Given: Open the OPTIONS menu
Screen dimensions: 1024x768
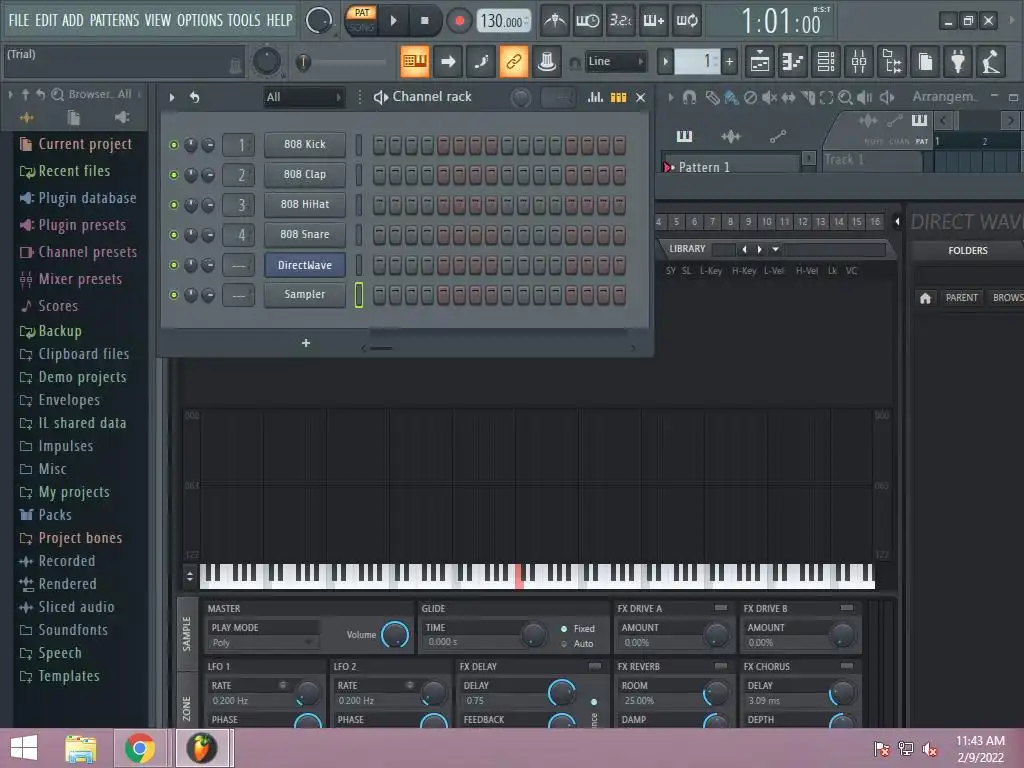Looking at the screenshot, I should pyautogui.click(x=199, y=20).
